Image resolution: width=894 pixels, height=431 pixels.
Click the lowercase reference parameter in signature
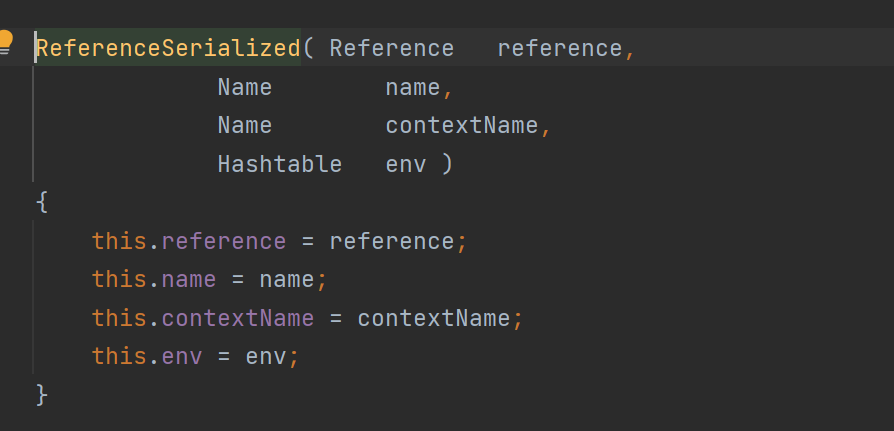pos(559,48)
